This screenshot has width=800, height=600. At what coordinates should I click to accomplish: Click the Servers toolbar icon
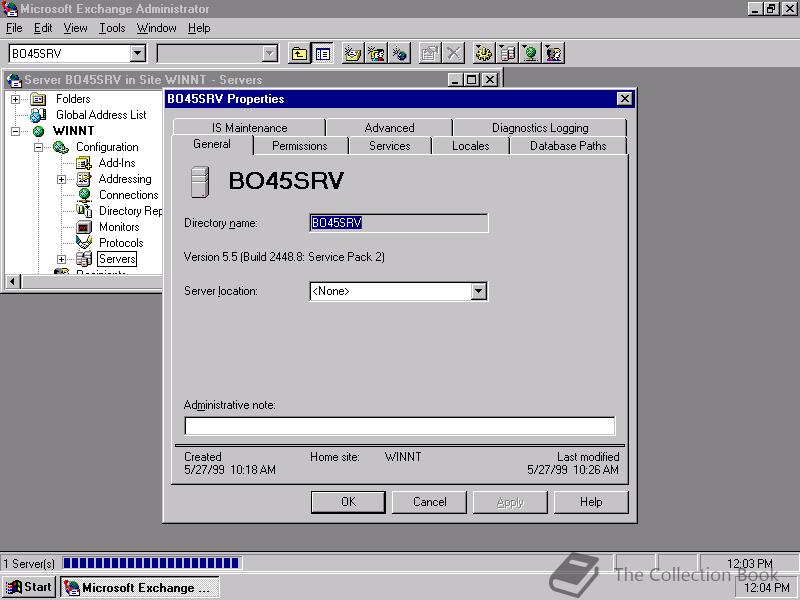[x=507, y=53]
